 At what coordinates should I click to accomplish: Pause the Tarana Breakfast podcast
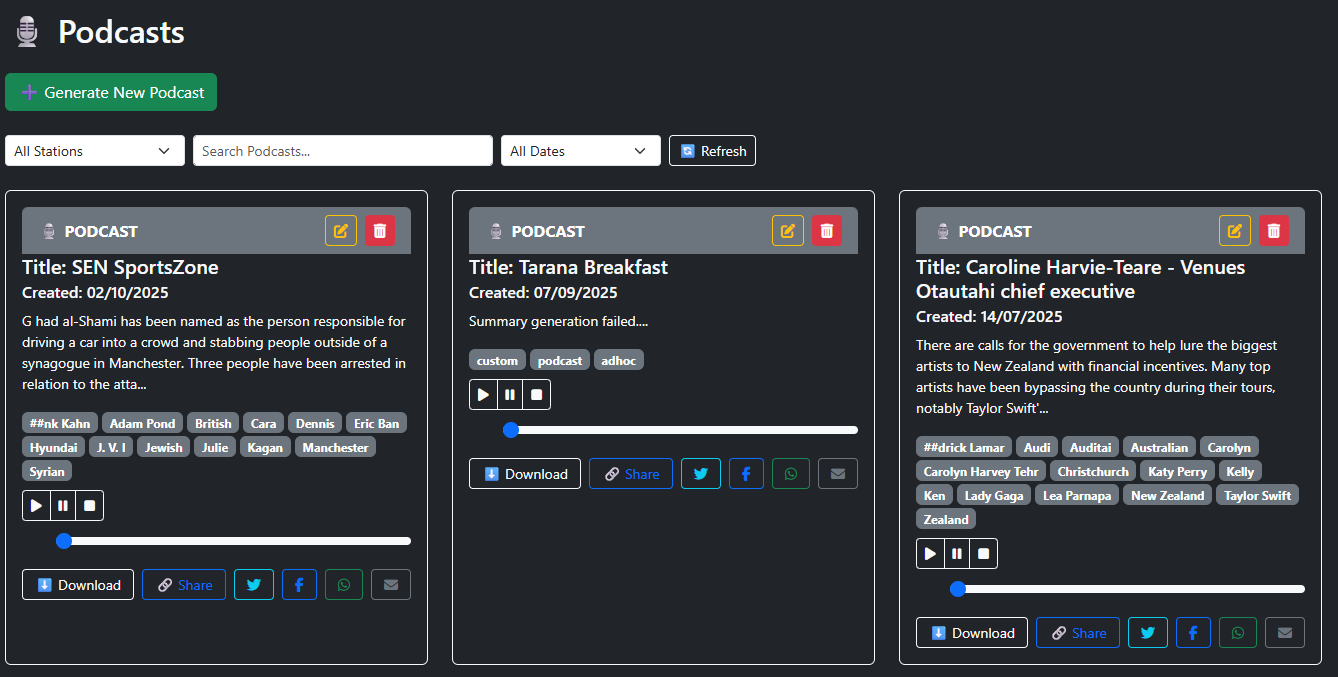[510, 395]
